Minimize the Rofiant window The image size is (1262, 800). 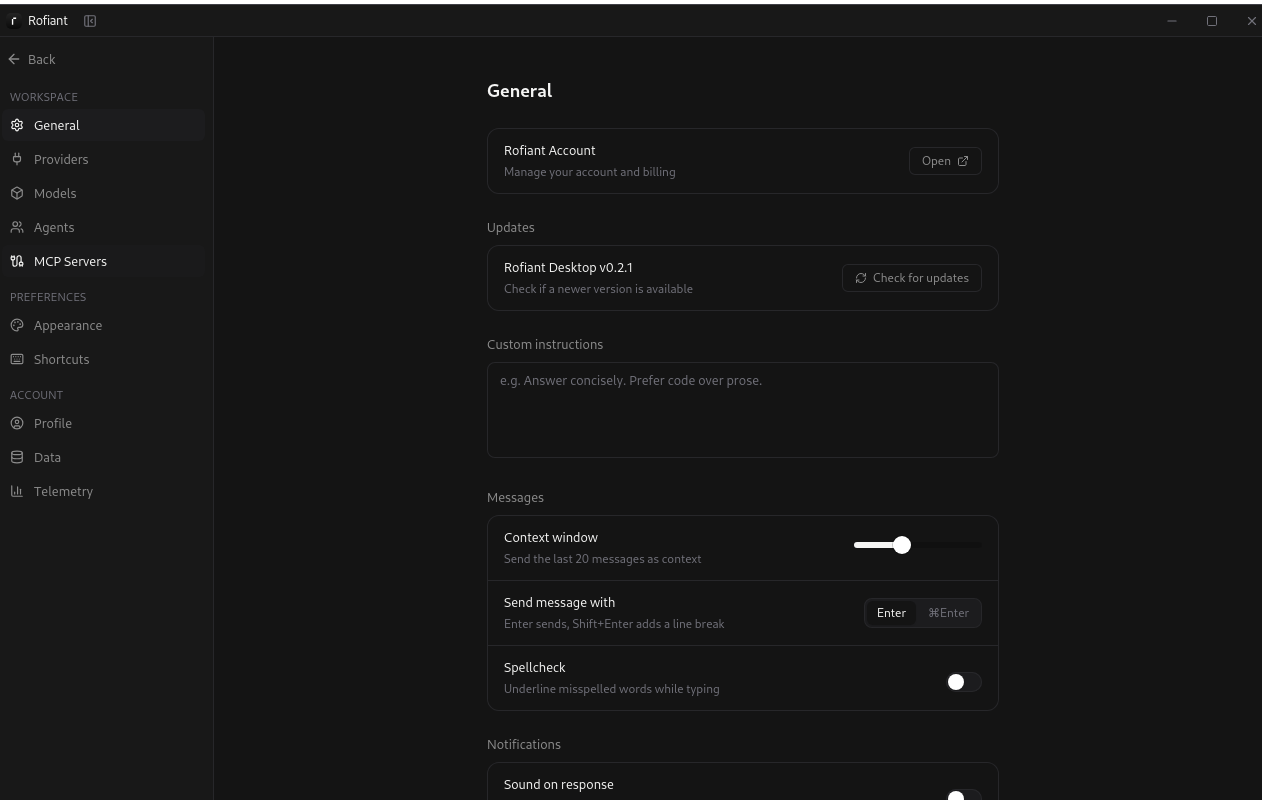pyautogui.click(x=1172, y=21)
